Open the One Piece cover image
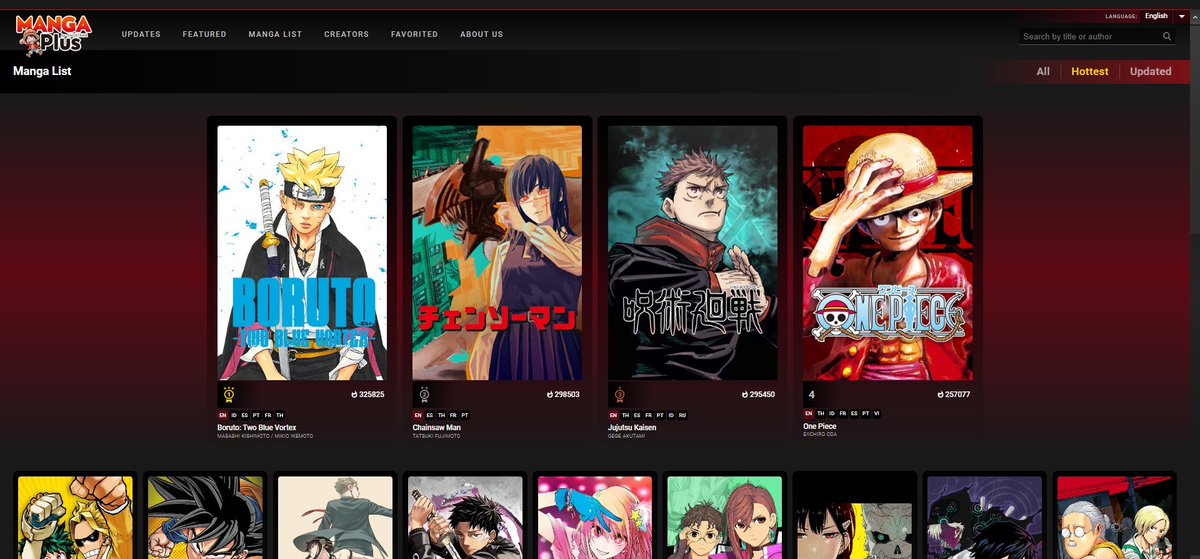This screenshot has width=1200, height=559. point(888,252)
